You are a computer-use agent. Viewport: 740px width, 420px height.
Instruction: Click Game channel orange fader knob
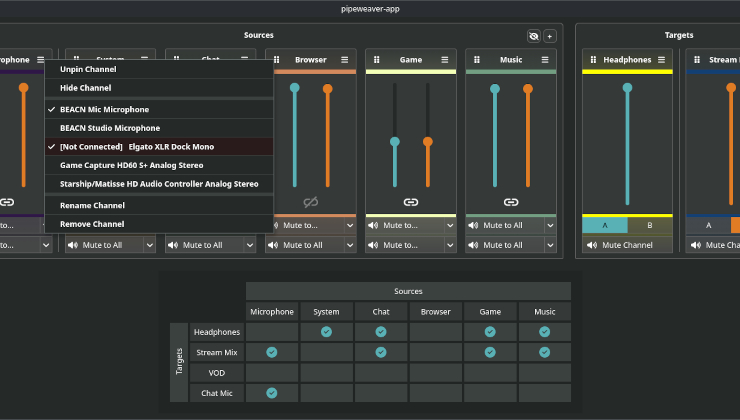click(x=428, y=142)
